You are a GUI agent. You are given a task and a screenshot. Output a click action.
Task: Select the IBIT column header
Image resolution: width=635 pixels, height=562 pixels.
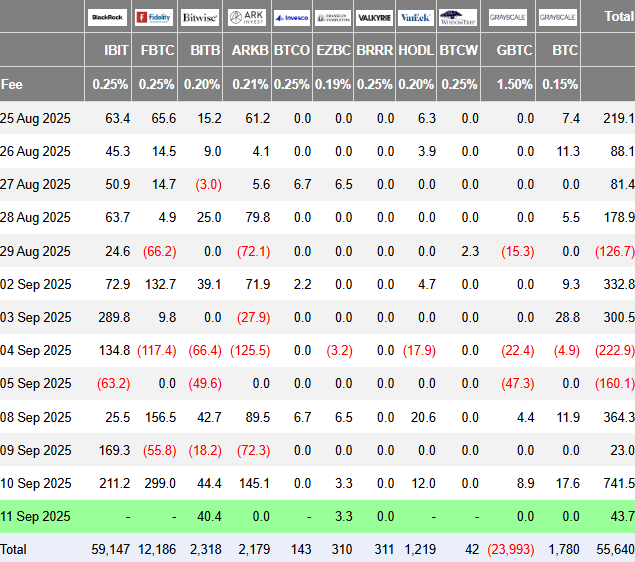click(x=116, y=49)
